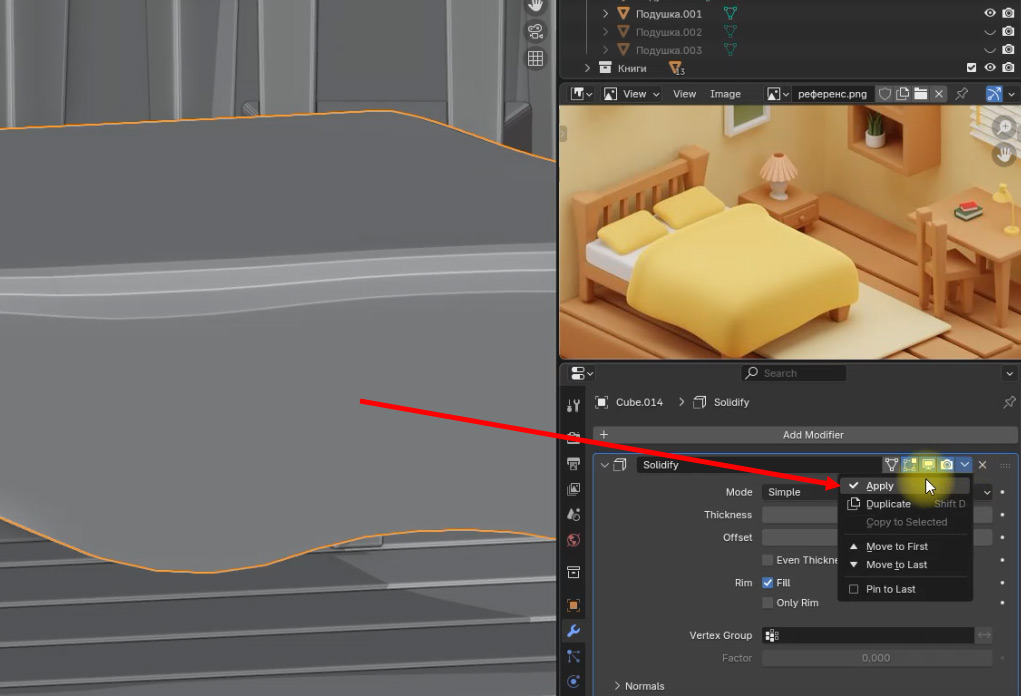Choose Apply from the modifier dropdown menu
This screenshot has height=696, width=1021.
880,486
